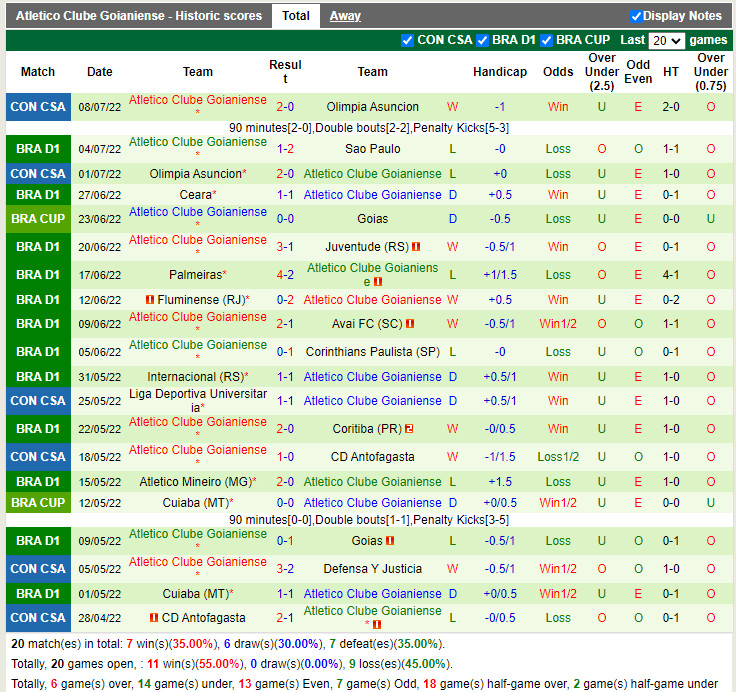
Task: Click the two red cards icon by Coritiba (PR)
Action: click(409, 429)
